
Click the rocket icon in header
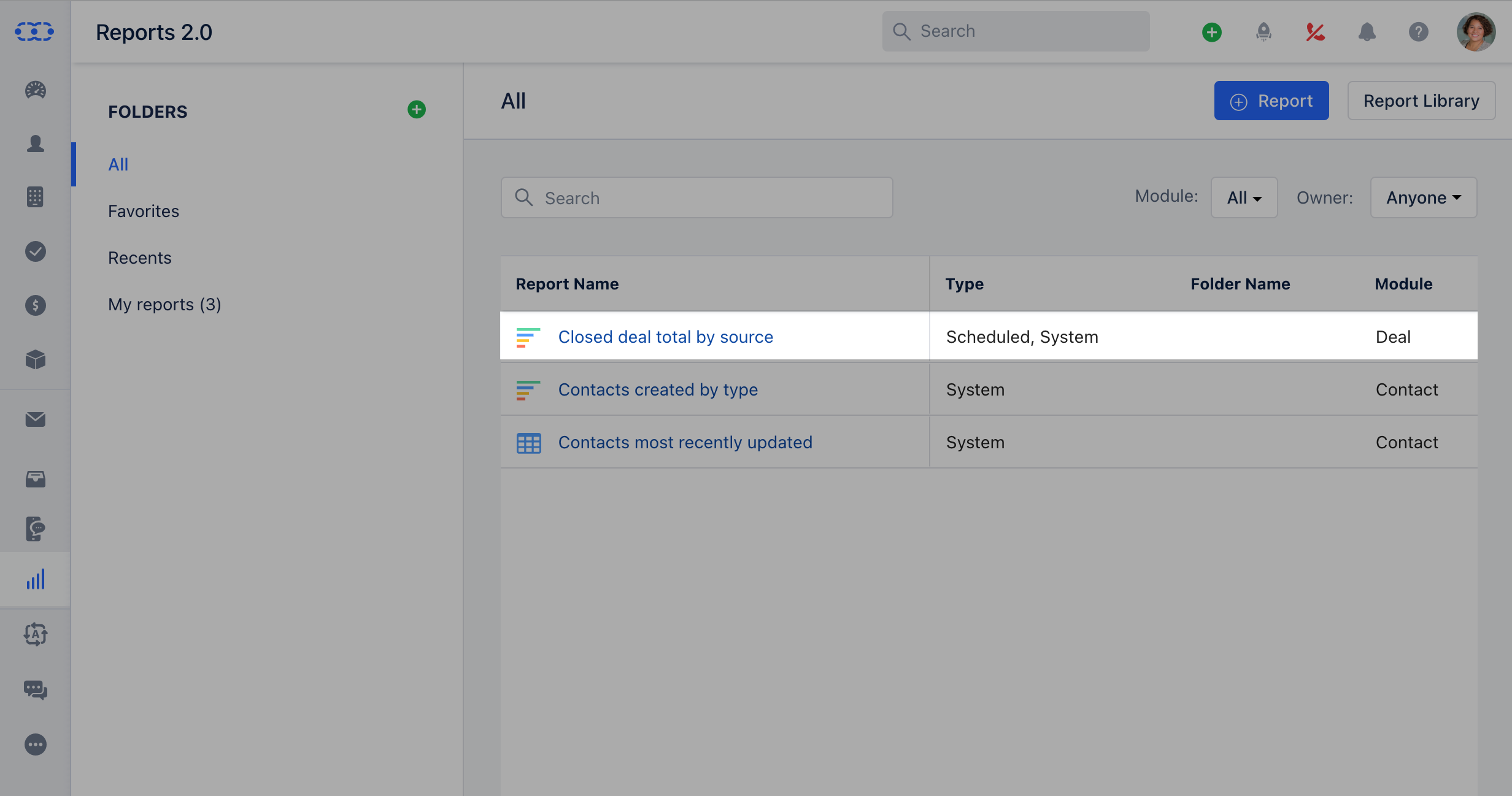coord(1263,32)
